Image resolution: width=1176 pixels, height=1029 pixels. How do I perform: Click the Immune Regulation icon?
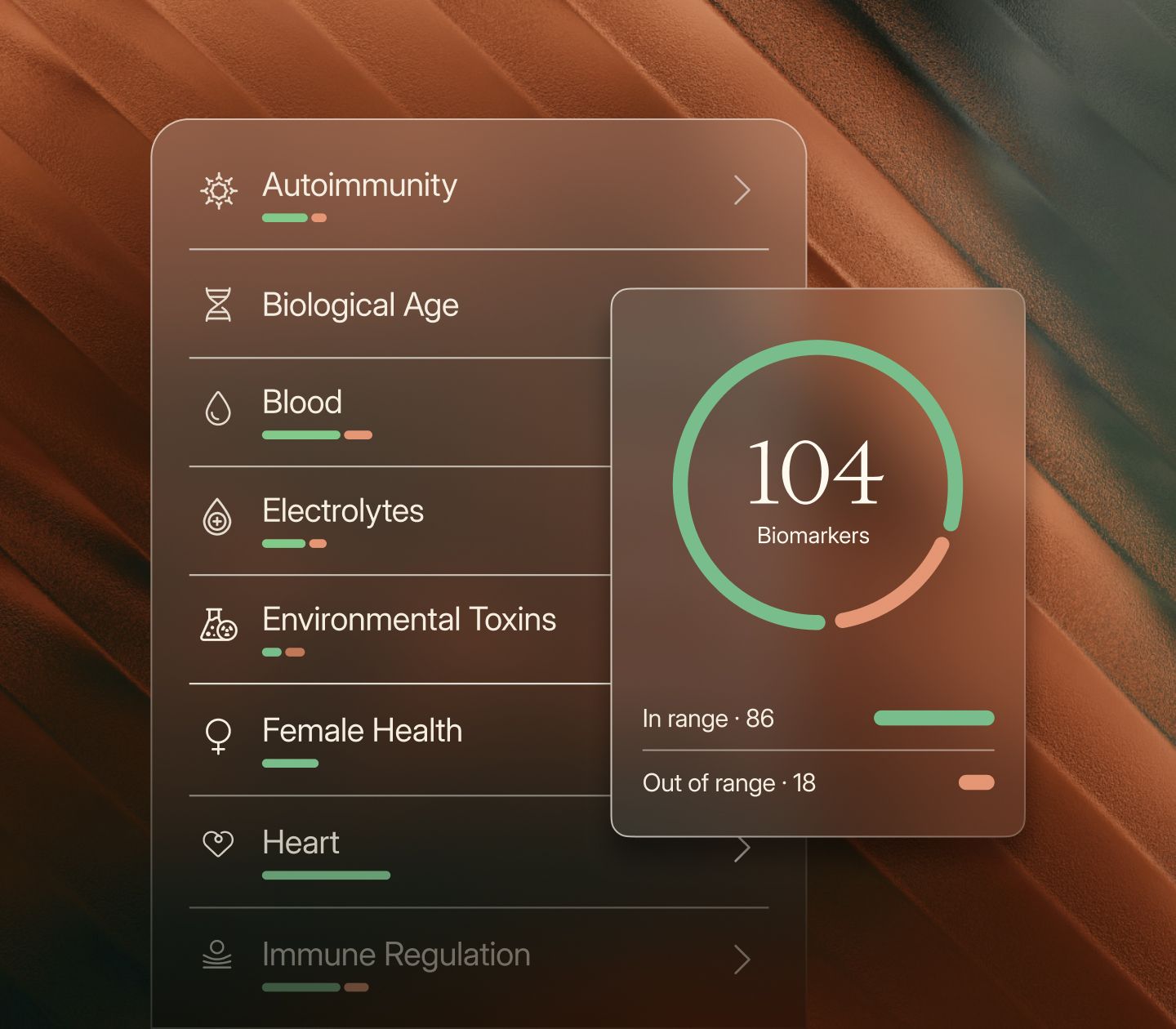pos(217,955)
